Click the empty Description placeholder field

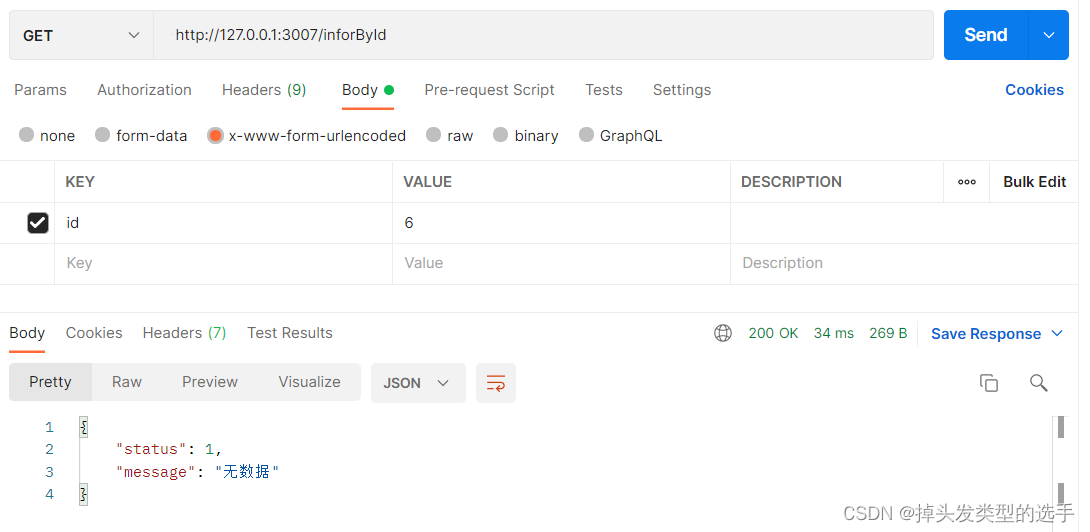tap(904, 264)
